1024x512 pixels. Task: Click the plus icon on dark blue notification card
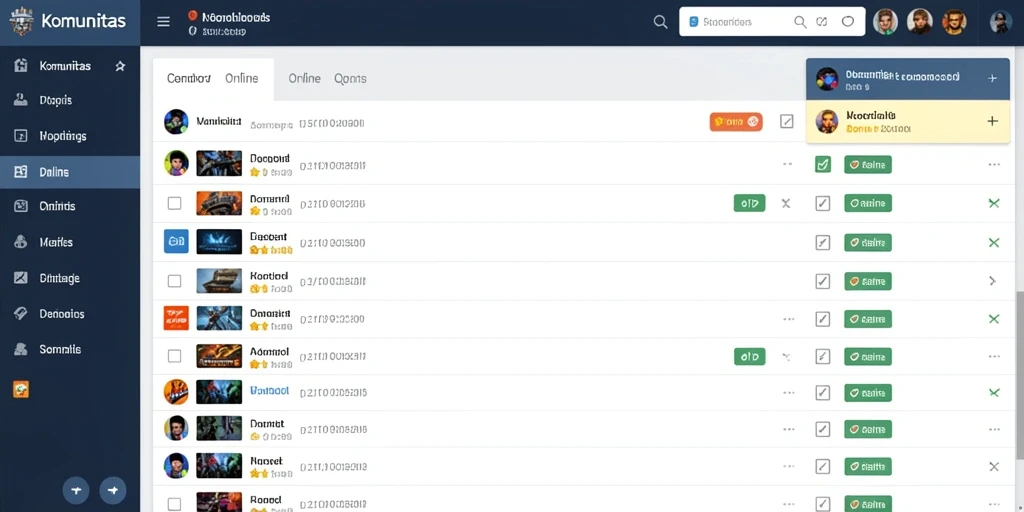(x=993, y=78)
